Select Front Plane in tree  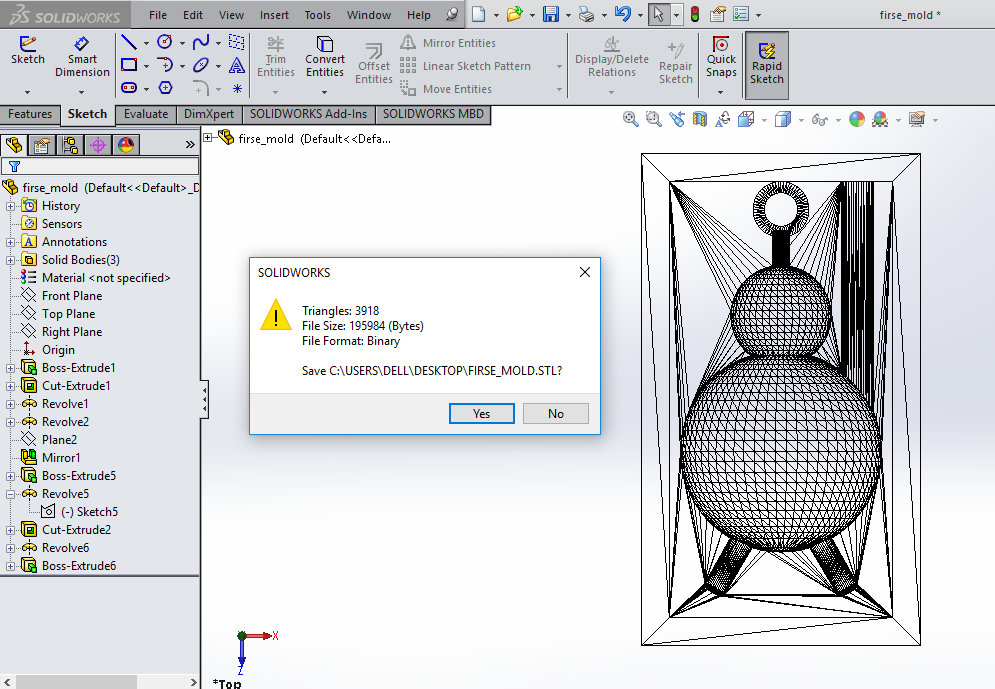click(x=72, y=296)
